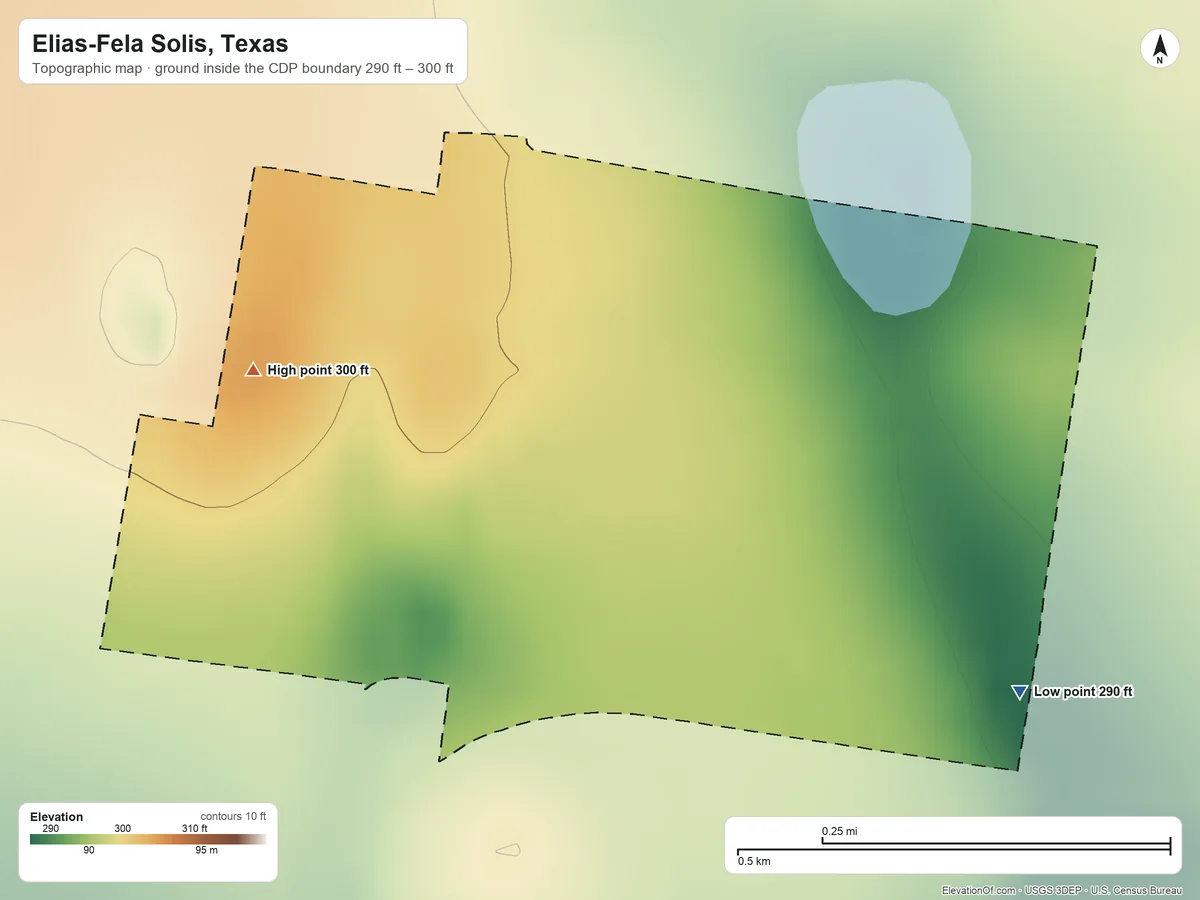The height and width of the screenshot is (900, 1200).
Task: Click the topographic map subtitle text
Action: pos(243,70)
